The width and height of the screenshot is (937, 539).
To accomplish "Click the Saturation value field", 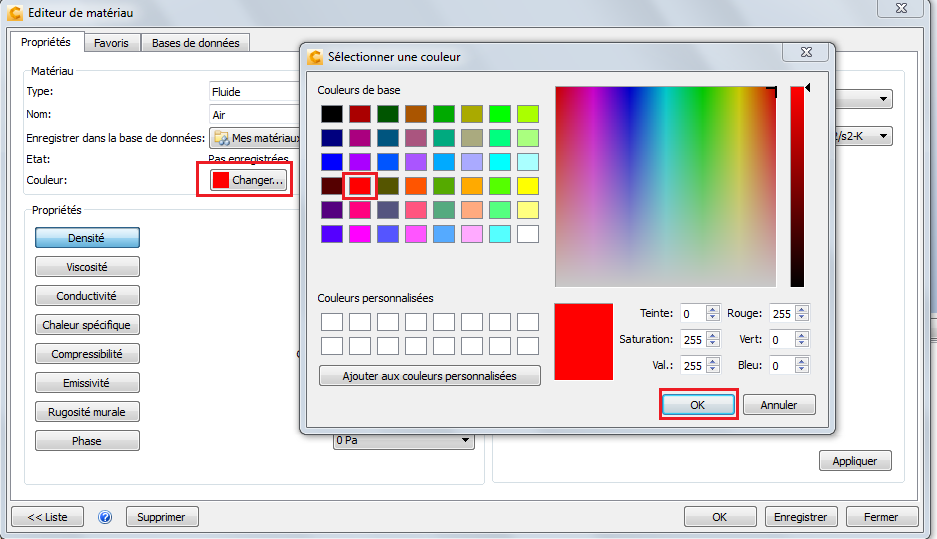I will [693, 339].
